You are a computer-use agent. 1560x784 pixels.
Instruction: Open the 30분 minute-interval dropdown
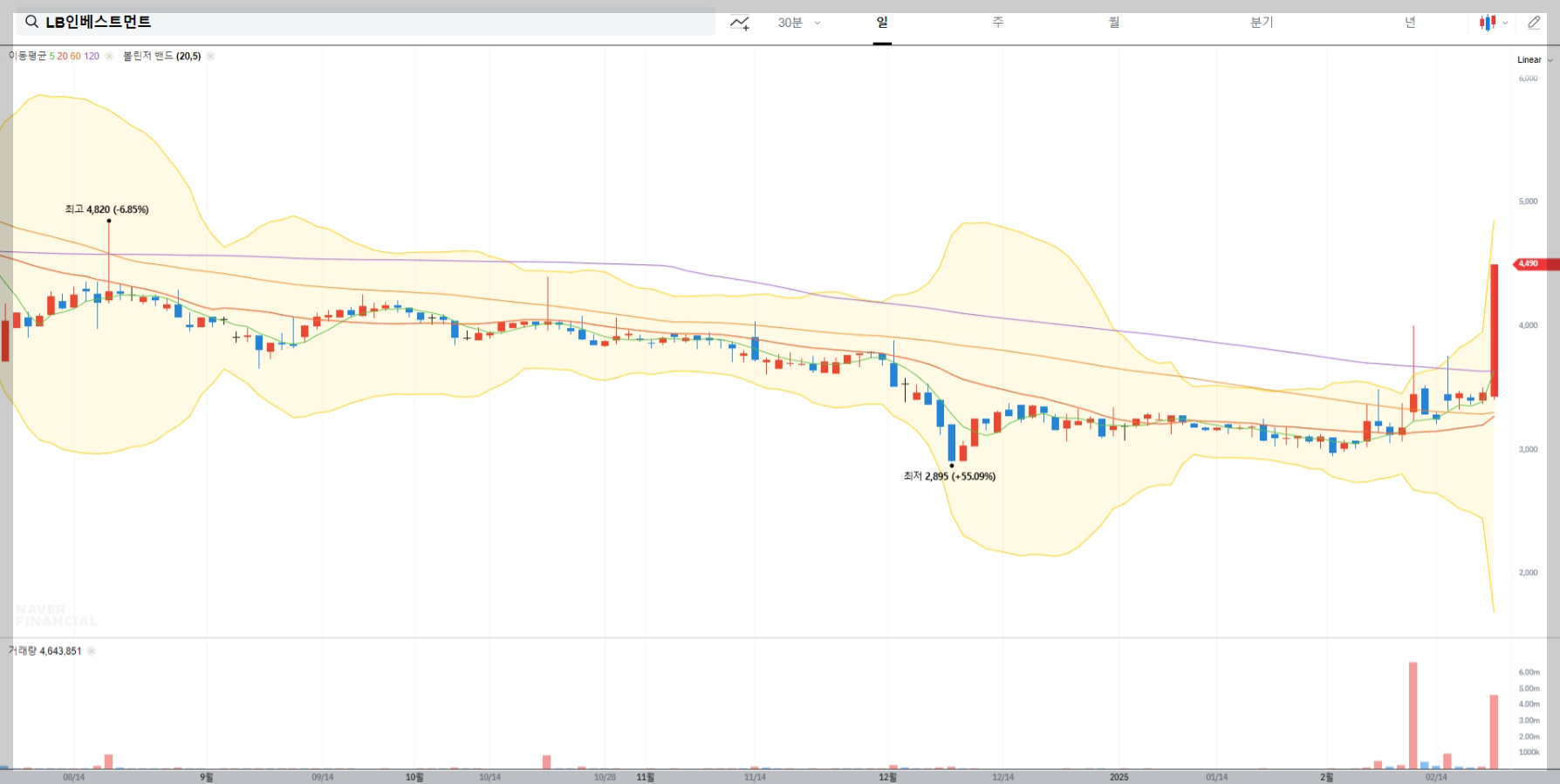click(799, 23)
